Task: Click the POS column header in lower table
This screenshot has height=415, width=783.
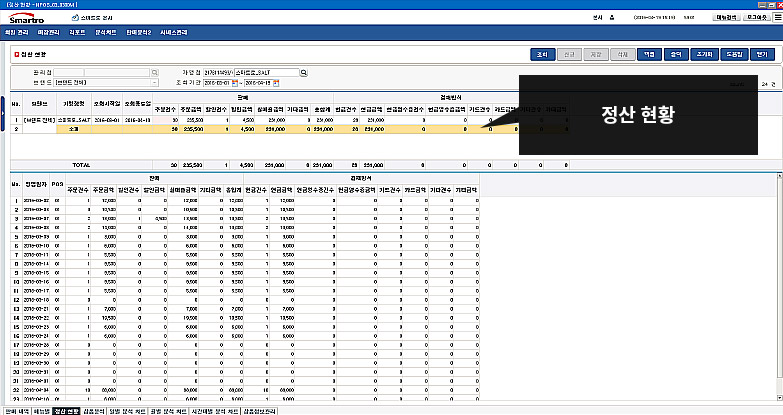Action: pos(58,185)
